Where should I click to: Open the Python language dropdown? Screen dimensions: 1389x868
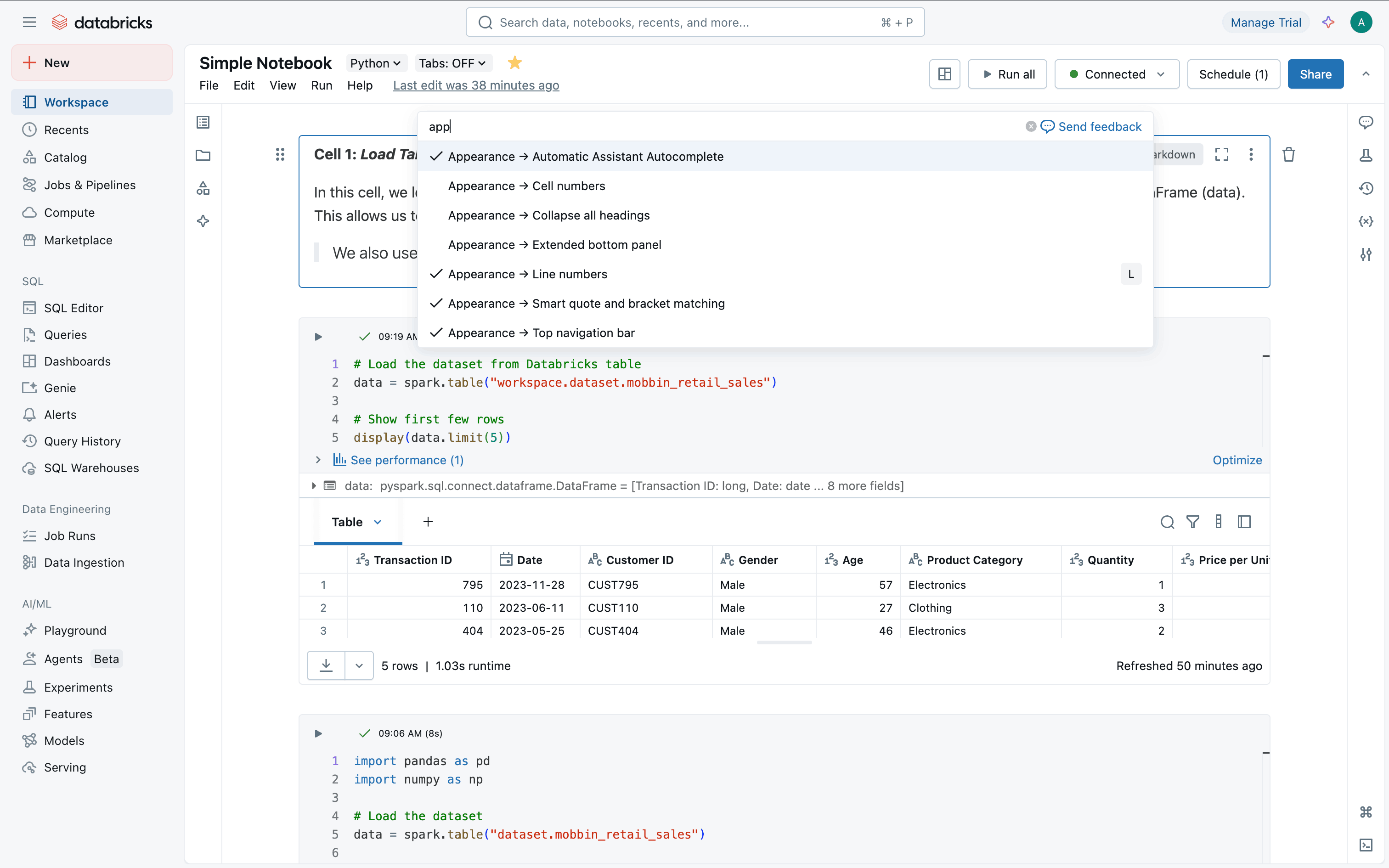click(375, 63)
